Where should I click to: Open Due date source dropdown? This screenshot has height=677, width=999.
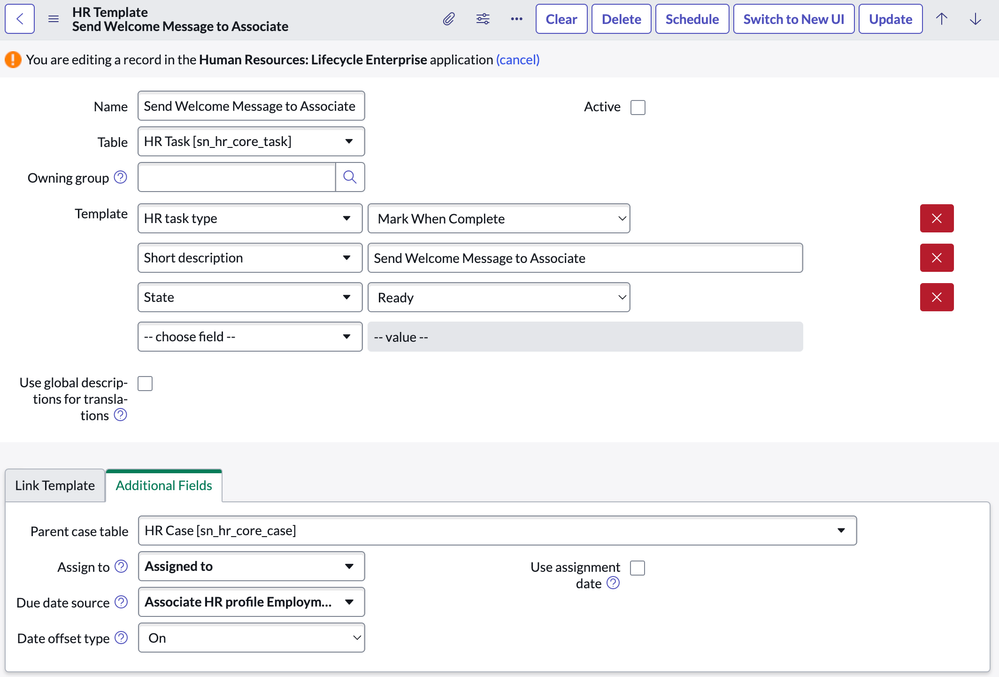(251, 602)
